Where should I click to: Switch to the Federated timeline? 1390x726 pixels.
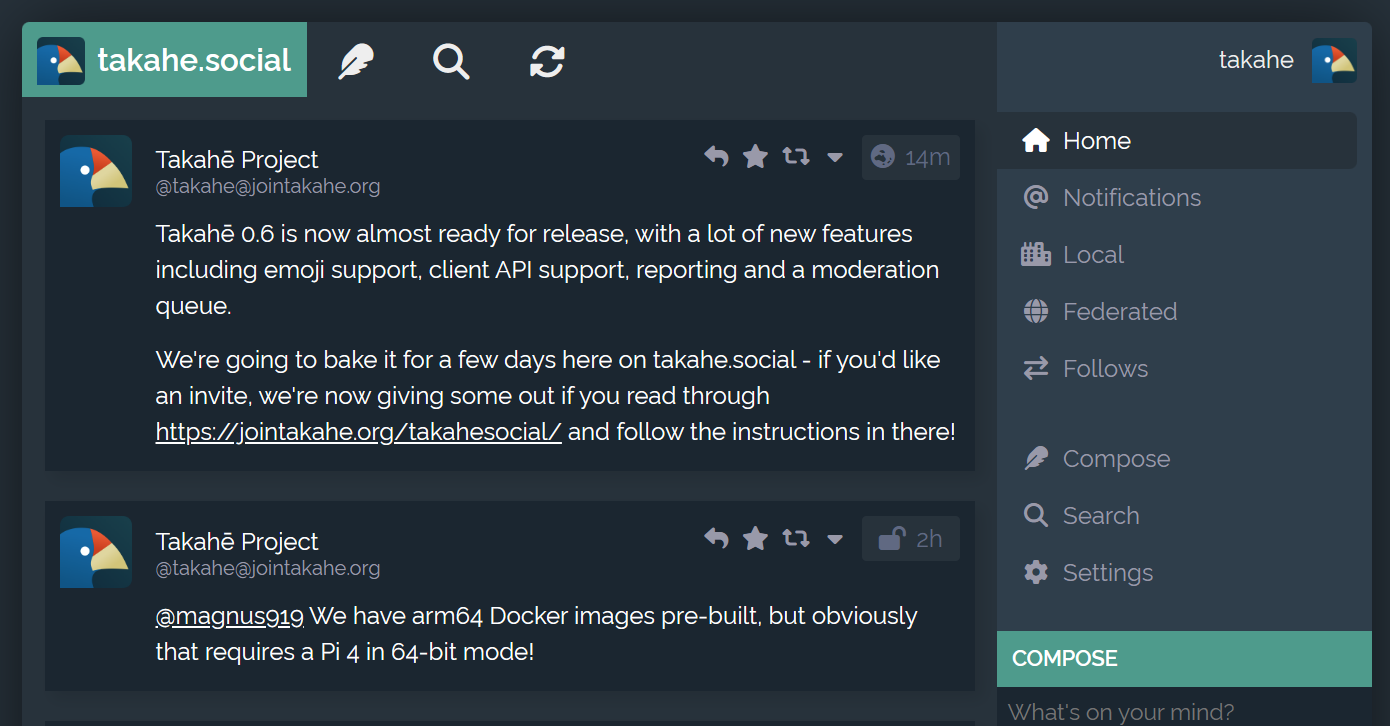point(1177,312)
